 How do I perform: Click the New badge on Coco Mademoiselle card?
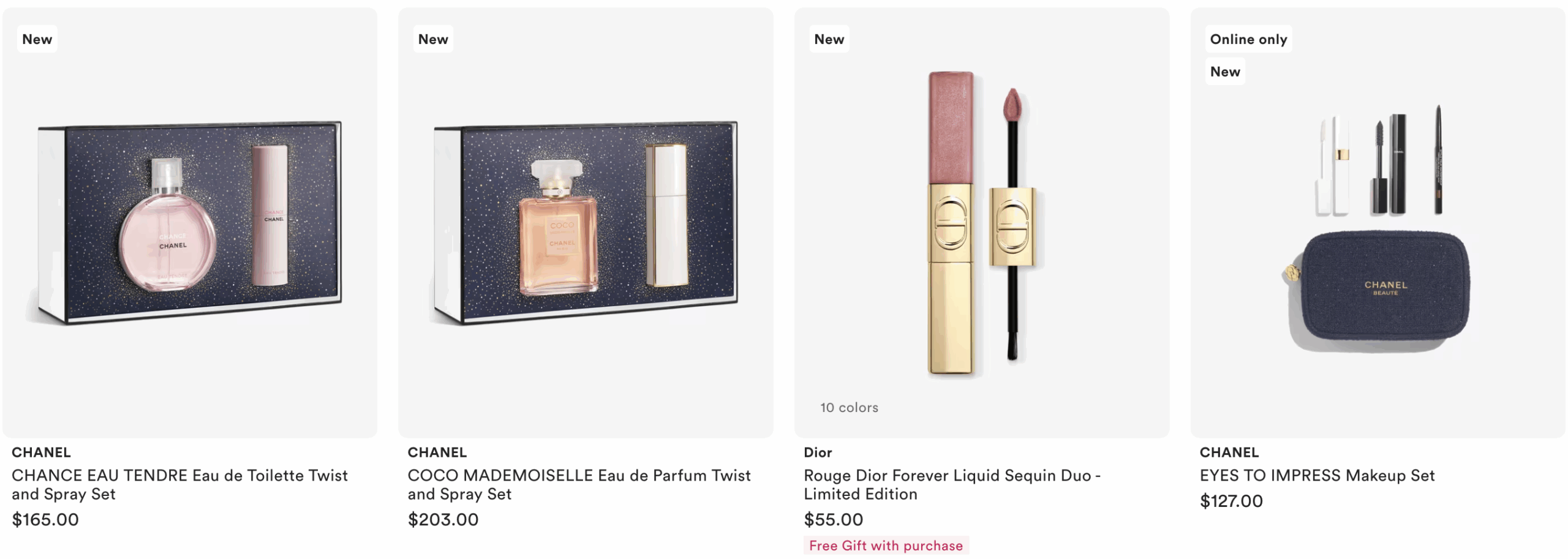pos(433,39)
